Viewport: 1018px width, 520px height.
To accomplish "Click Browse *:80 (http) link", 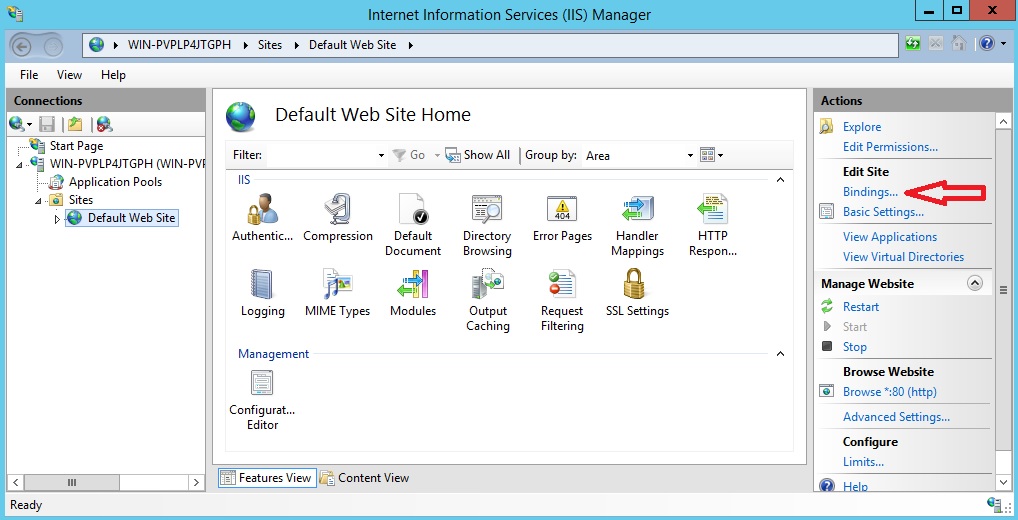I will (x=889, y=391).
